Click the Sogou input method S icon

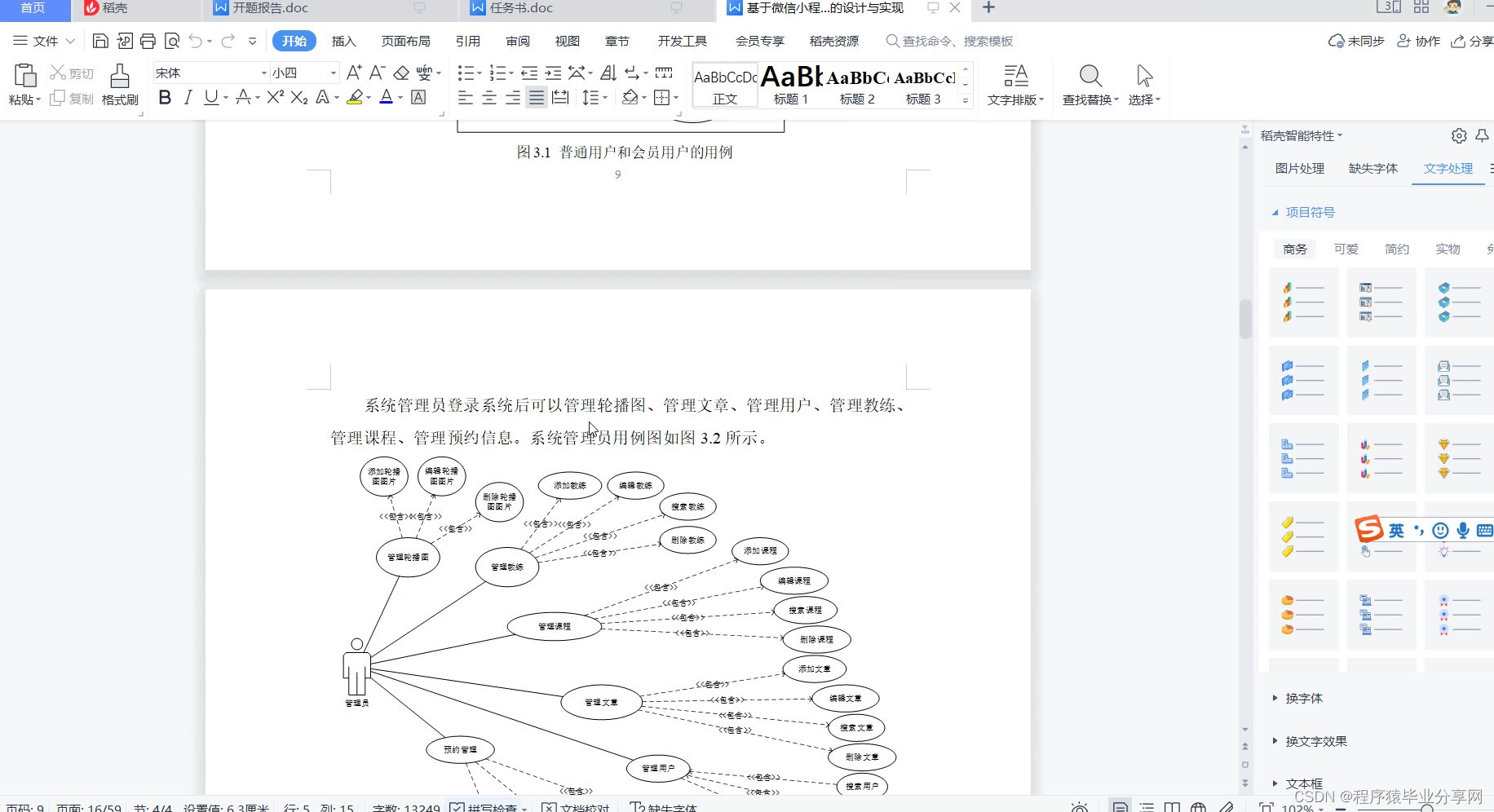[x=1369, y=529]
